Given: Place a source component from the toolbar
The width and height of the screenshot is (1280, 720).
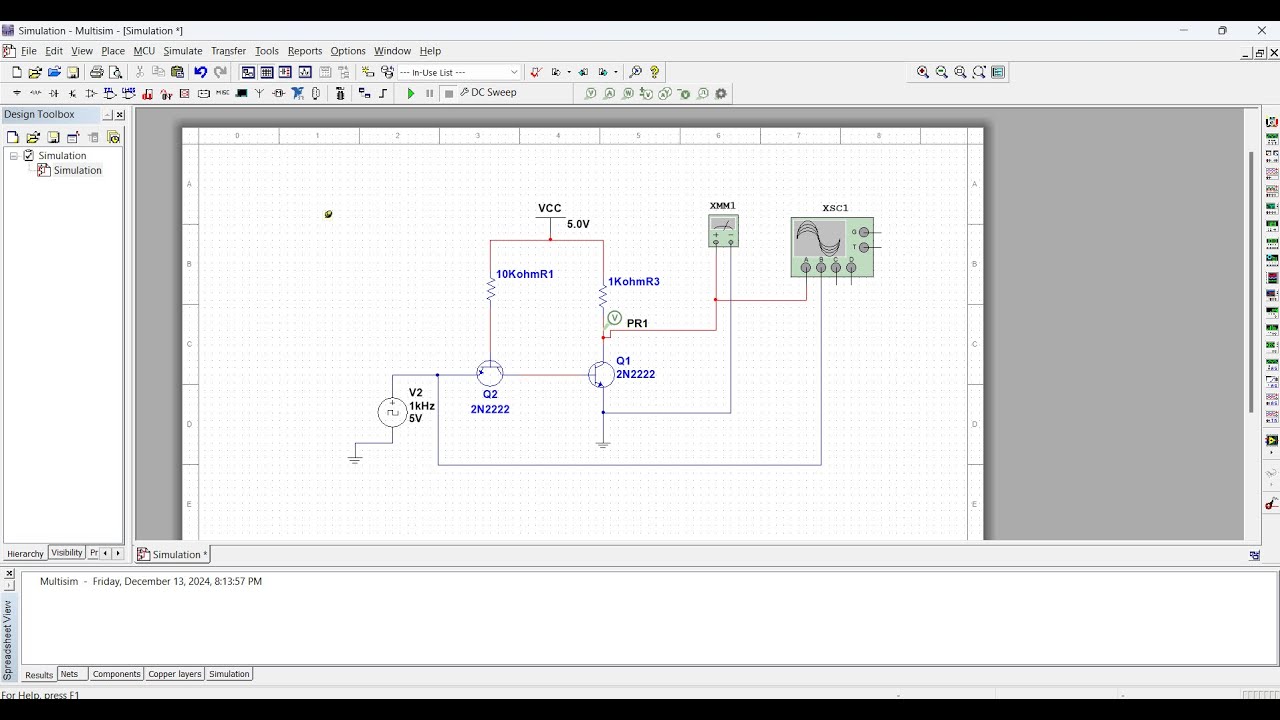Looking at the screenshot, I should point(16,93).
